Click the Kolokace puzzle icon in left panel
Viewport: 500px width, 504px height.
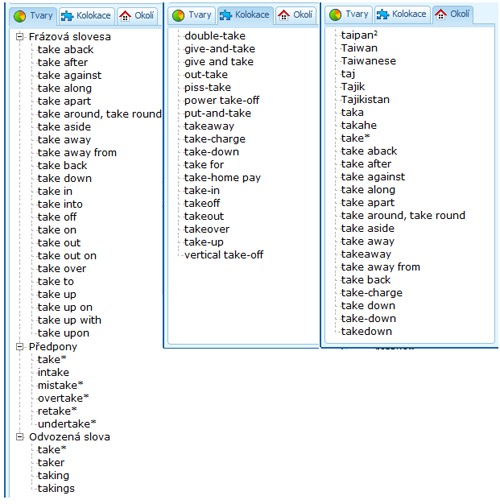(x=67, y=16)
